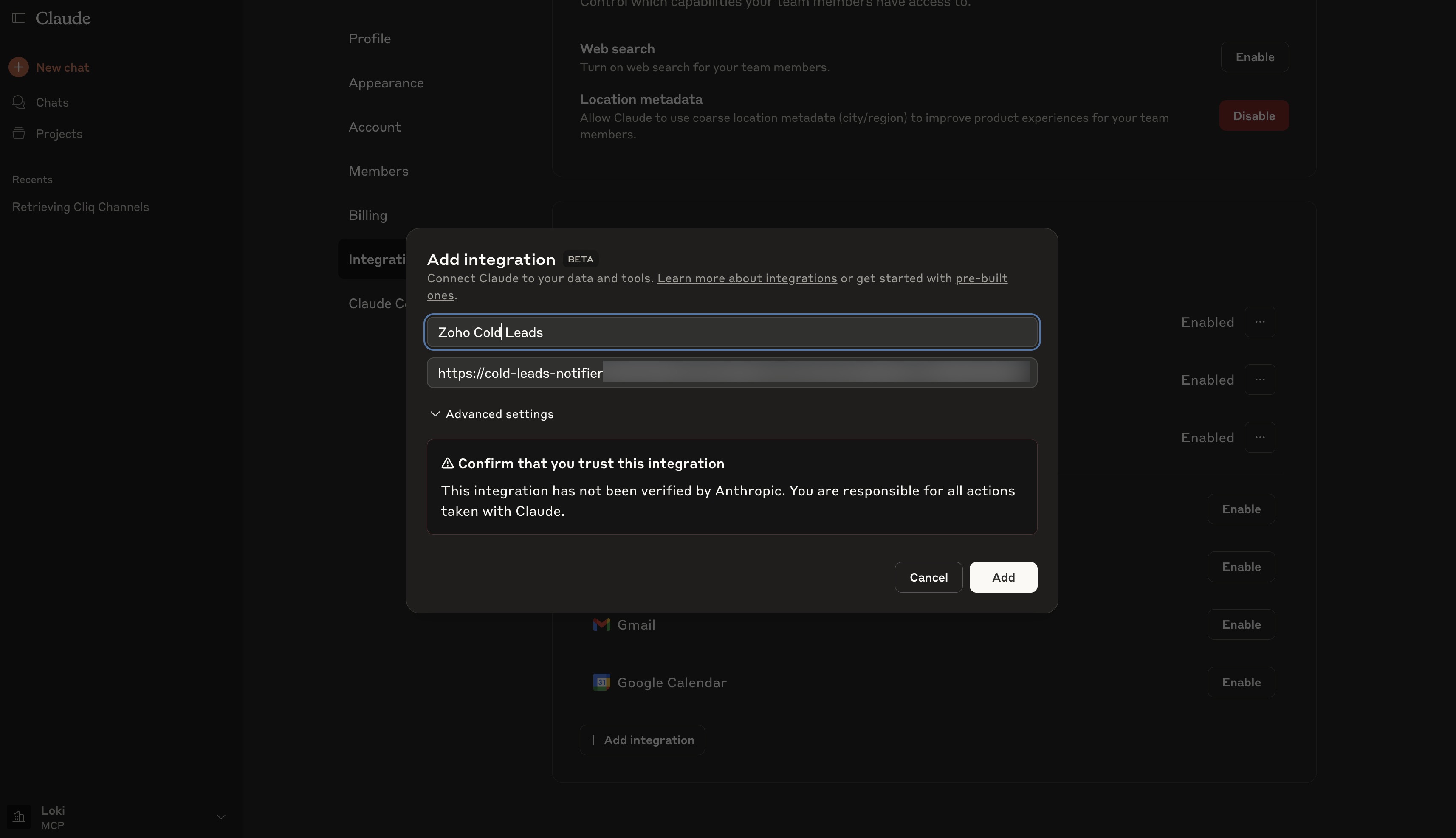Go to the Profile settings section

(x=370, y=39)
